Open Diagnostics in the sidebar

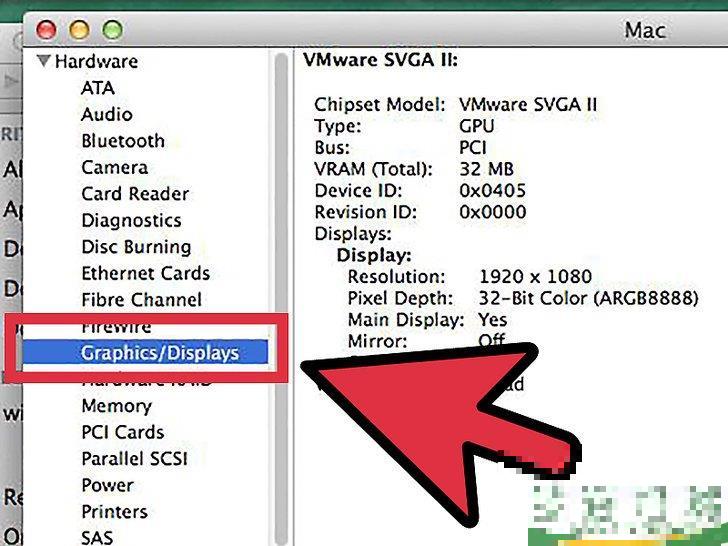click(x=131, y=221)
